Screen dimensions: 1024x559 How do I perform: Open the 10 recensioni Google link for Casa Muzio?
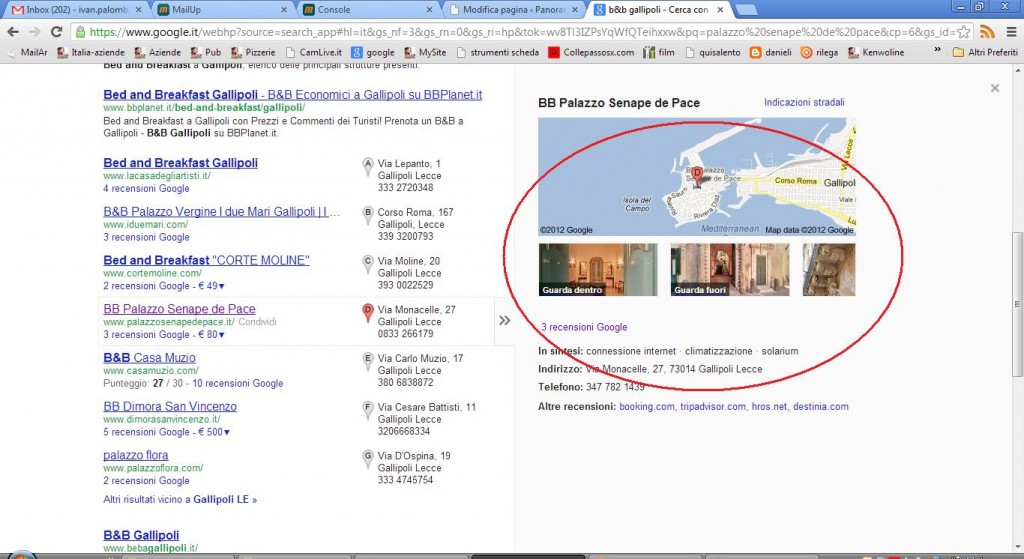tap(238, 383)
